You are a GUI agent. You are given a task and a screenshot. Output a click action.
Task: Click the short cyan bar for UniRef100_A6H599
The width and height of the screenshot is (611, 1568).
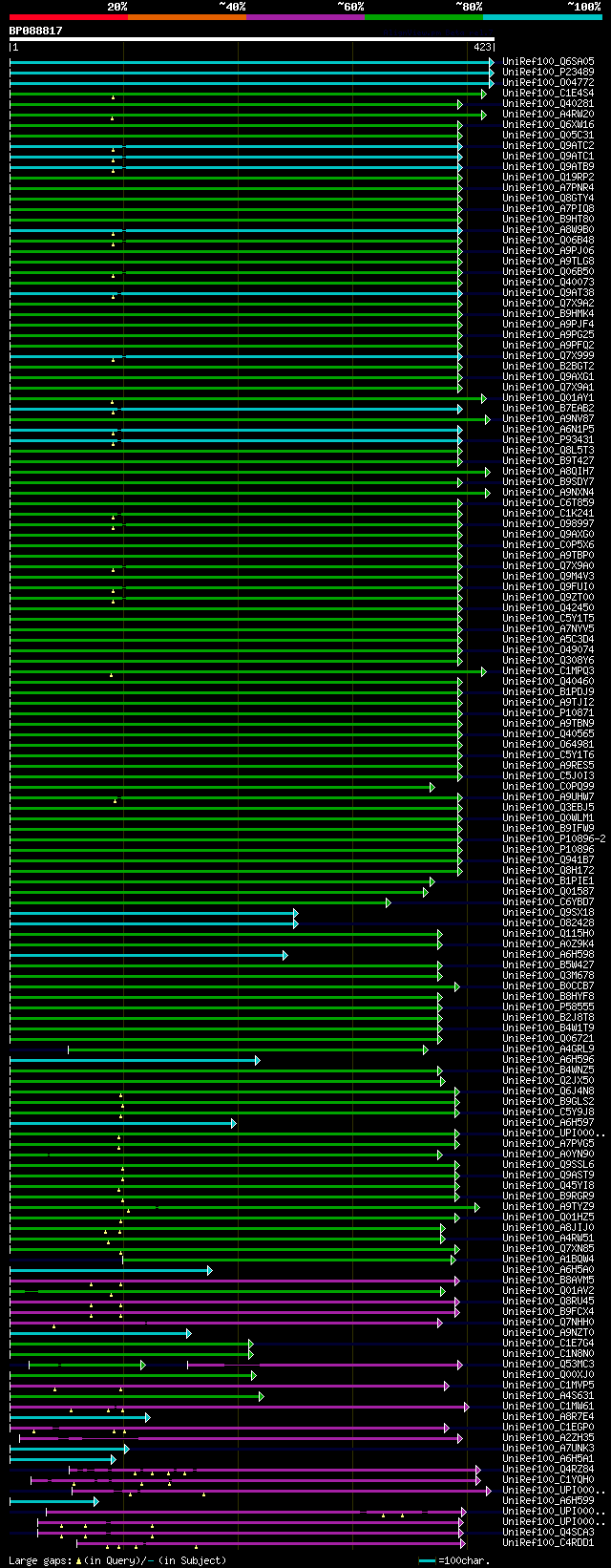point(53,1501)
